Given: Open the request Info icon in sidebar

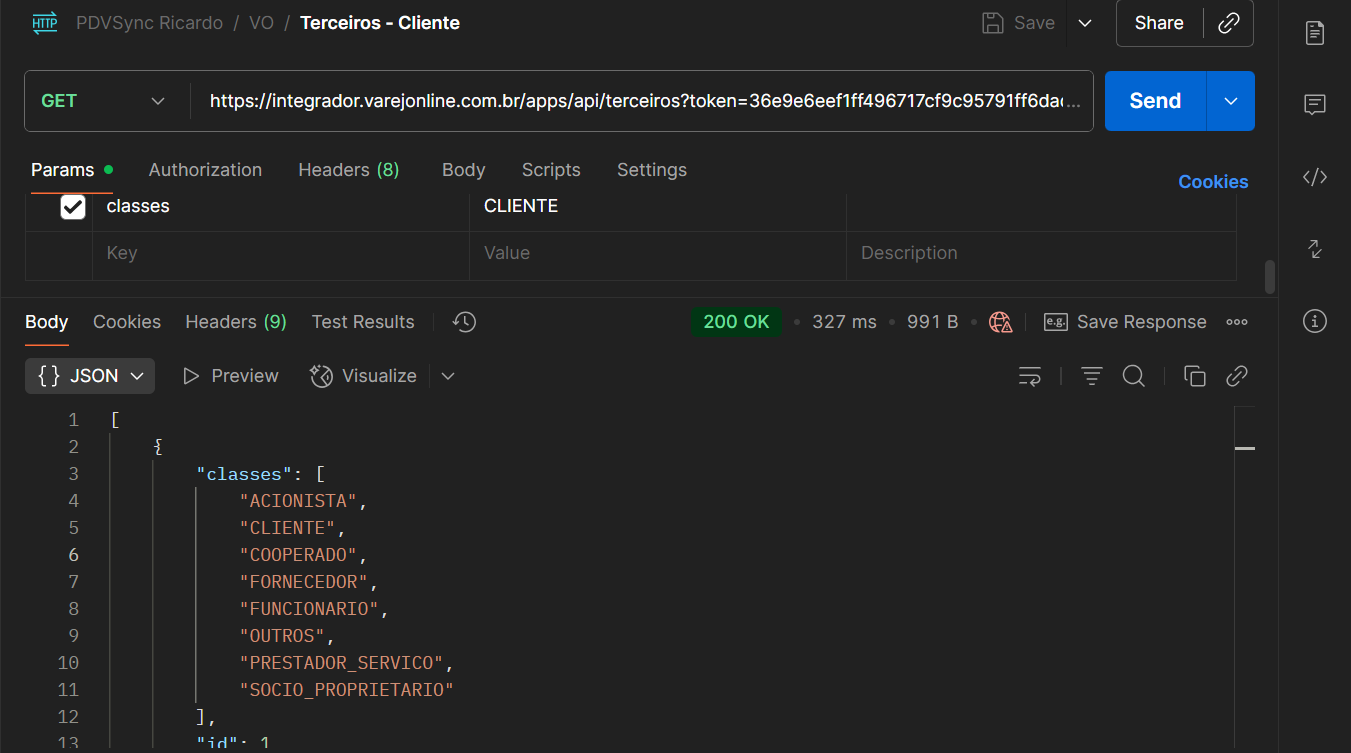Looking at the screenshot, I should point(1315,321).
